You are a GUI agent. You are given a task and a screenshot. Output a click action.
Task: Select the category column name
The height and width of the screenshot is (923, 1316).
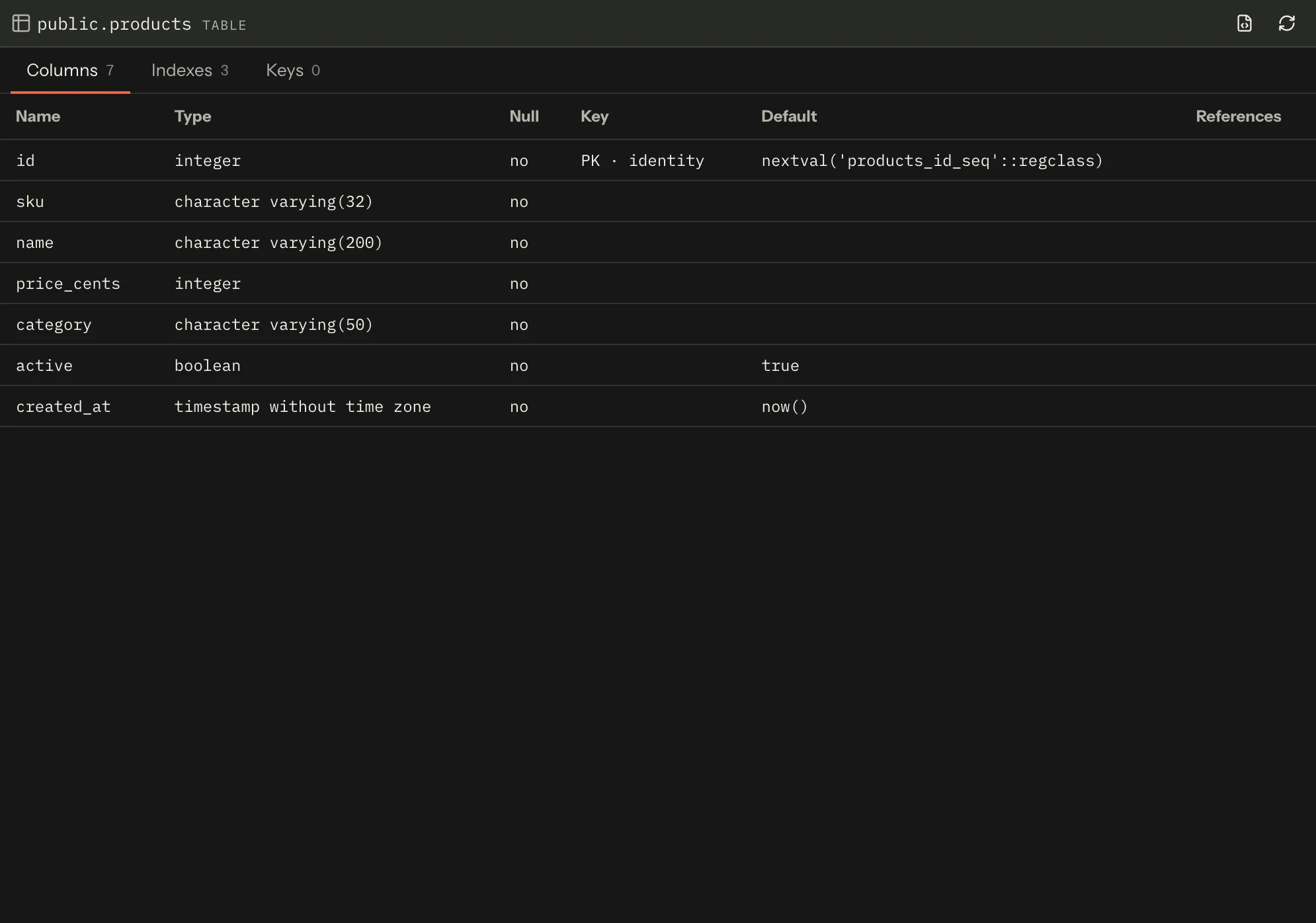[x=54, y=325]
